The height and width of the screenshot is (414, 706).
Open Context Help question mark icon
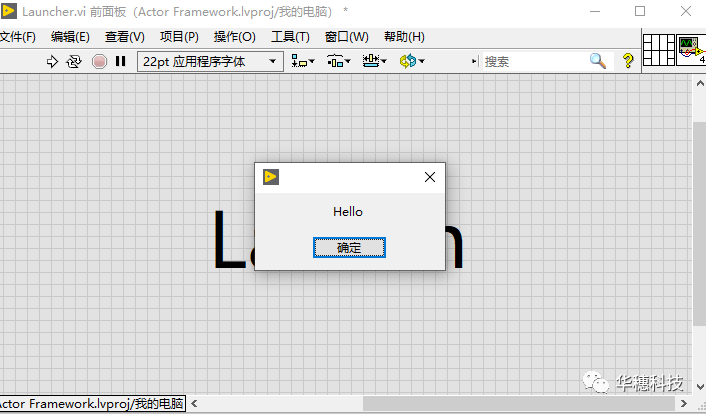tap(628, 61)
